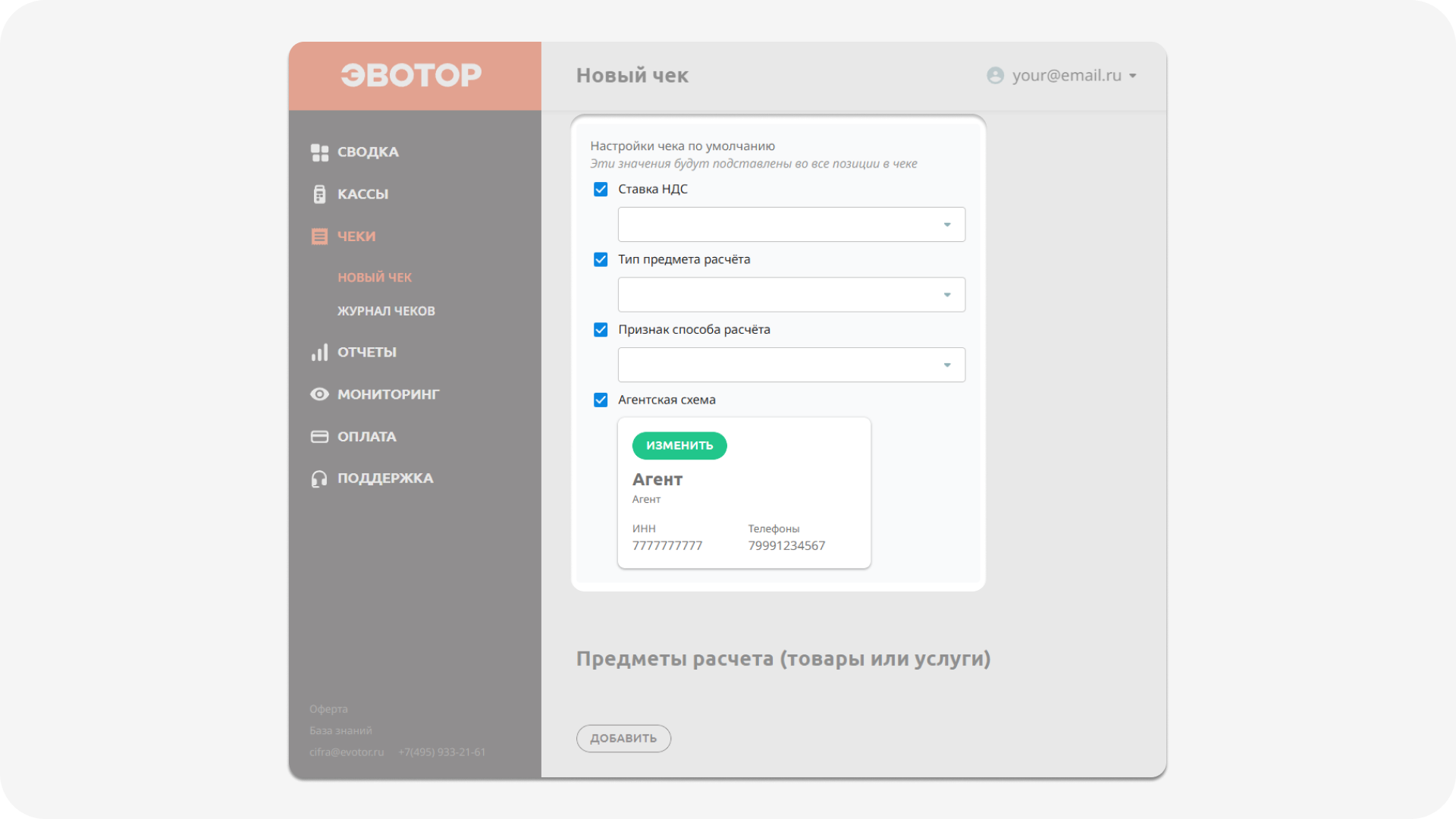Select the Чеки menu item
This screenshot has width=1456, height=819.
(356, 237)
